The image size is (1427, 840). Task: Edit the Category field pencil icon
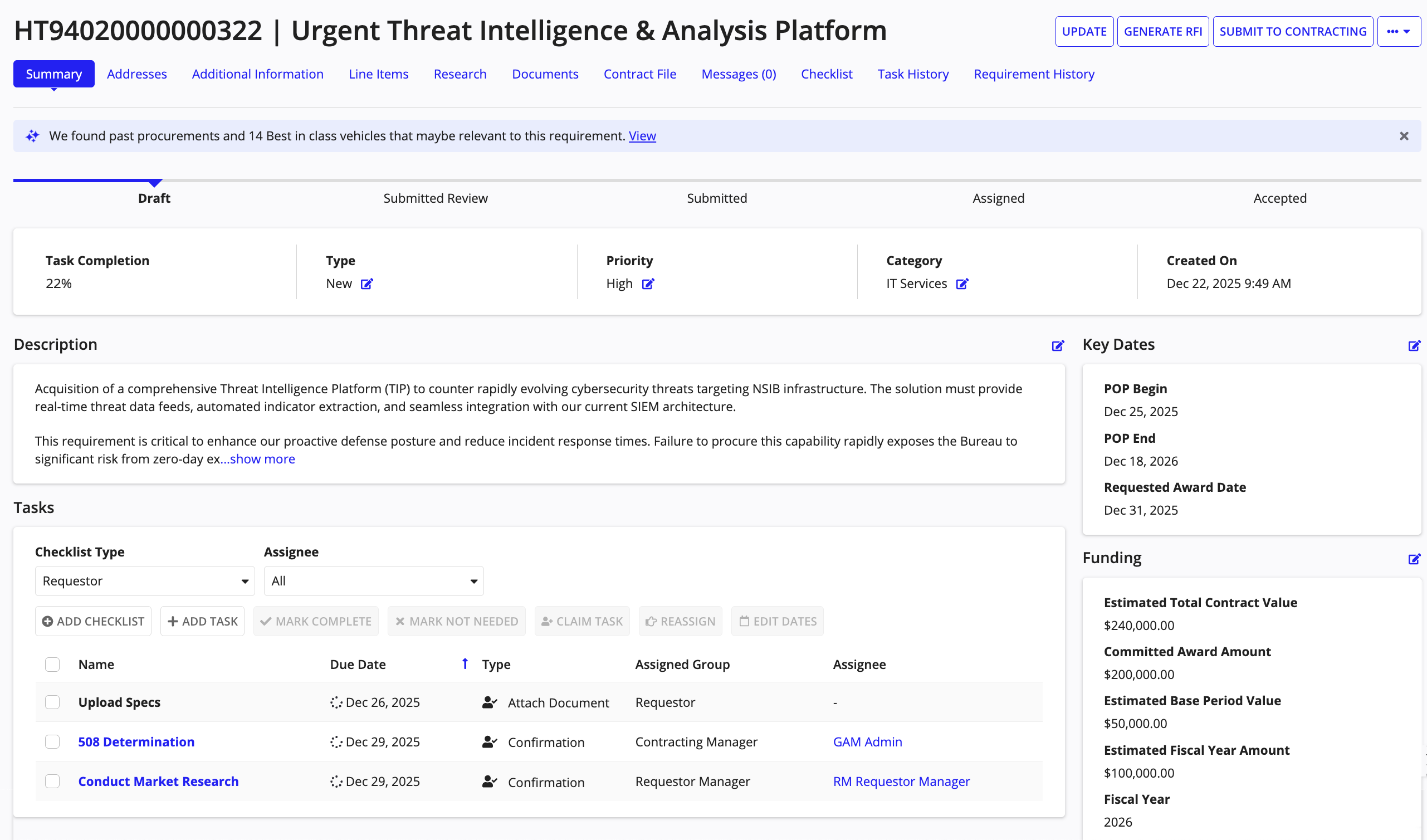point(962,284)
